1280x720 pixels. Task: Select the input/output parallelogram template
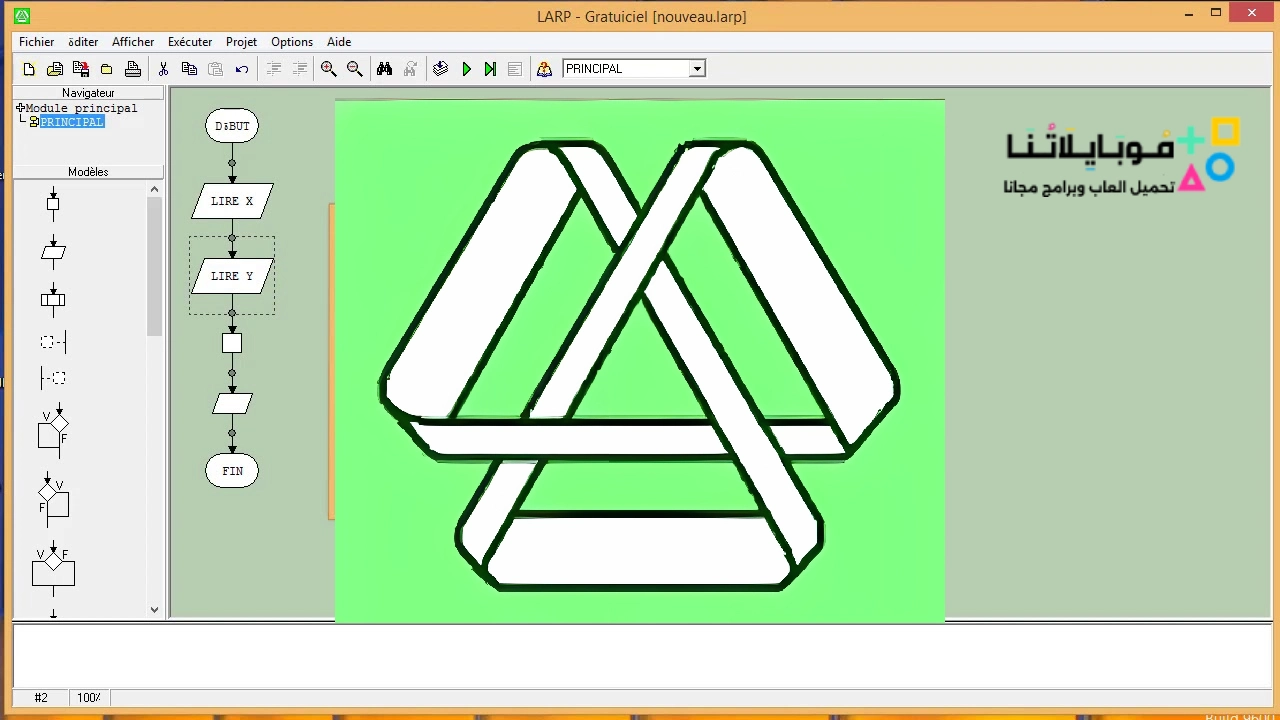tap(53, 251)
